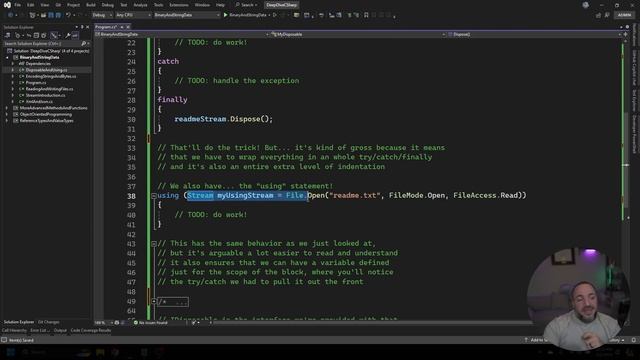Screen dimensions: 640x360
Task: Click the split editor icon above scrollbar
Action: [625, 35]
